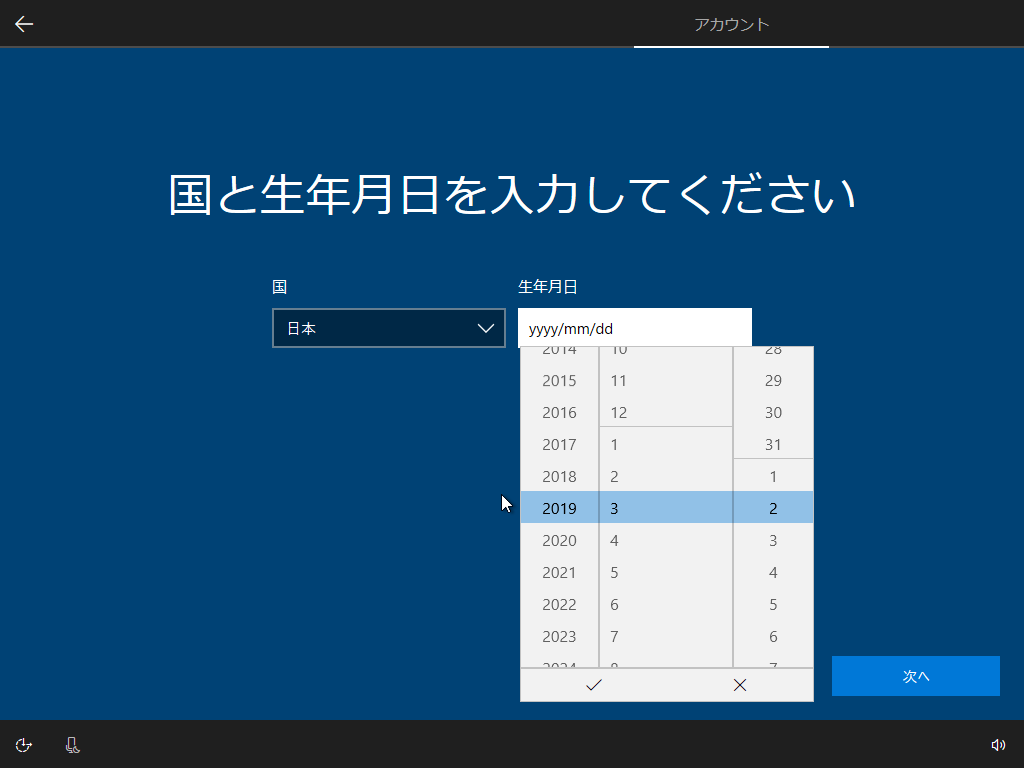The width and height of the screenshot is (1024, 768).
Task: Pick day 31 in the day column
Action: pos(773,444)
